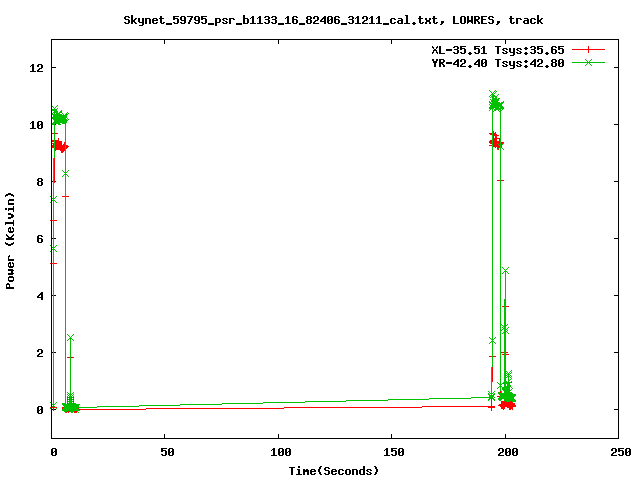This screenshot has height=480, width=640.
Task: Click the Time(Seconds) x-axis label
Action: tap(333, 471)
